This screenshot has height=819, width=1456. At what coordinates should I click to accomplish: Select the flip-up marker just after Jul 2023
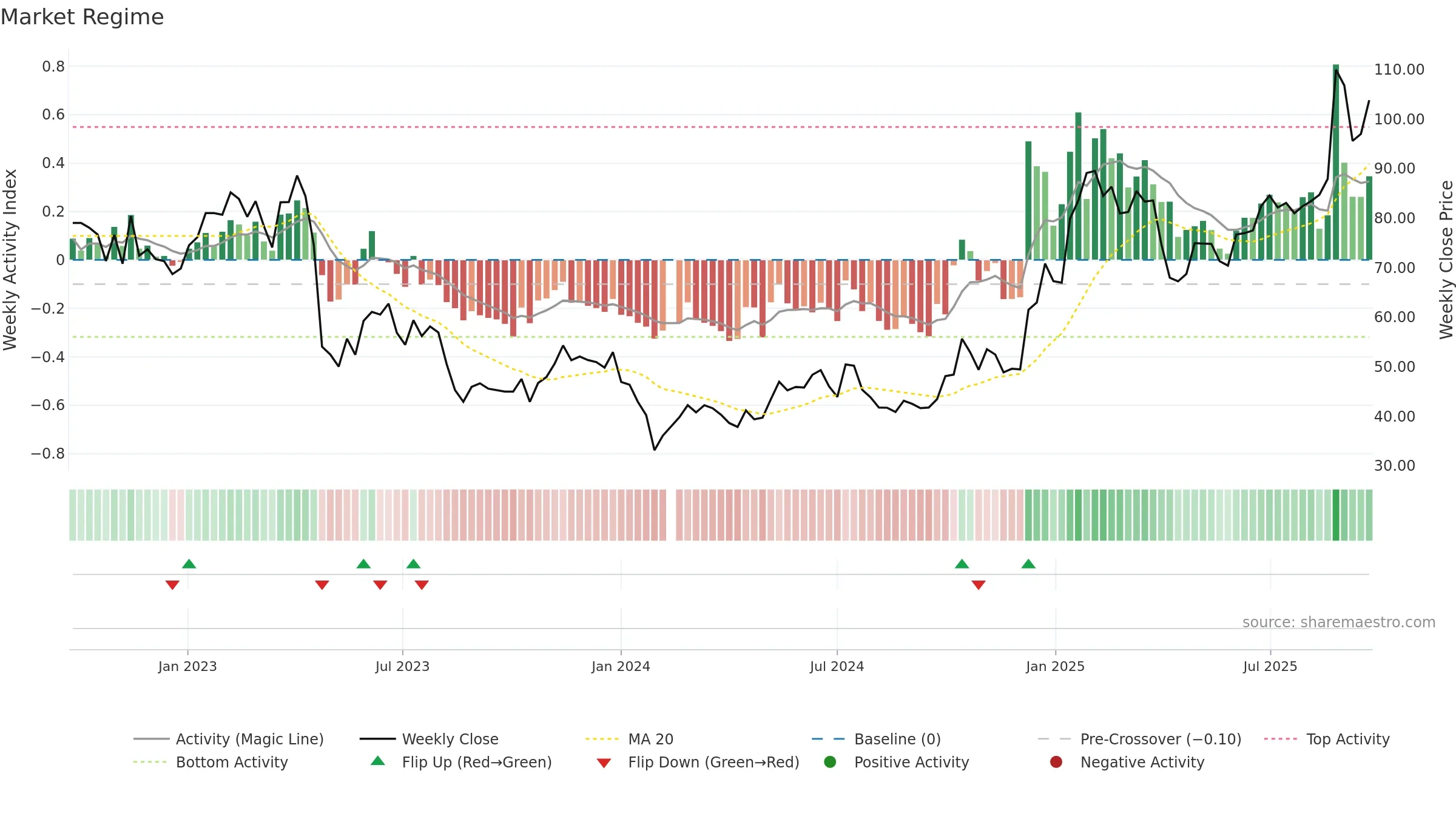coord(413,564)
